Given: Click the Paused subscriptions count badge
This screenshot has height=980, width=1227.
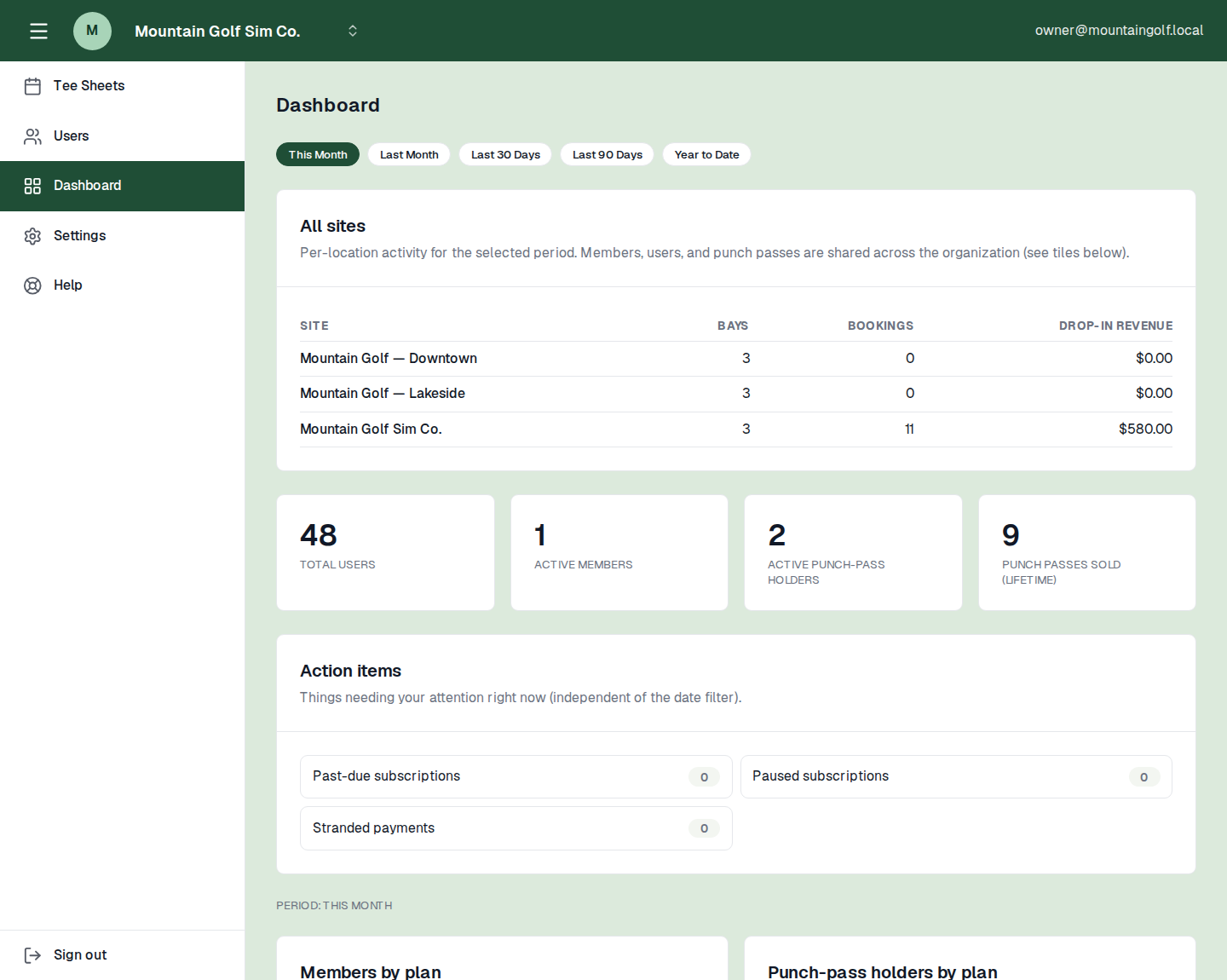Looking at the screenshot, I should point(1143,777).
